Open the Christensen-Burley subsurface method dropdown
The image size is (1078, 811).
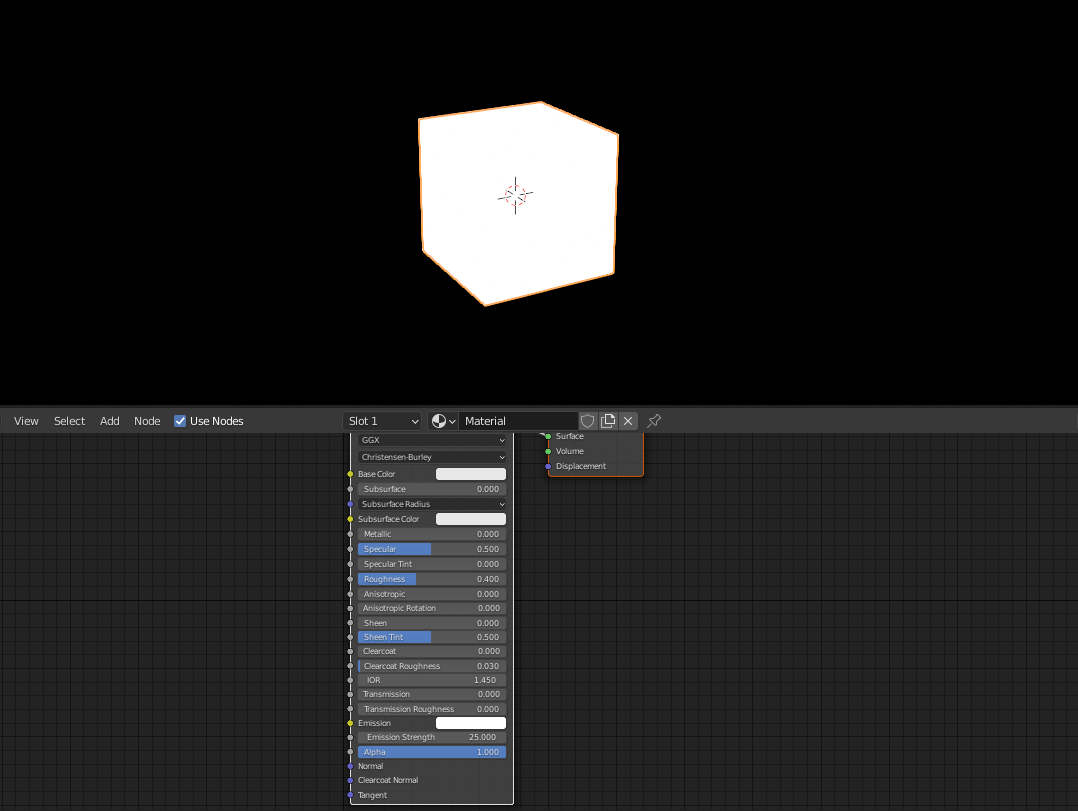pos(431,456)
